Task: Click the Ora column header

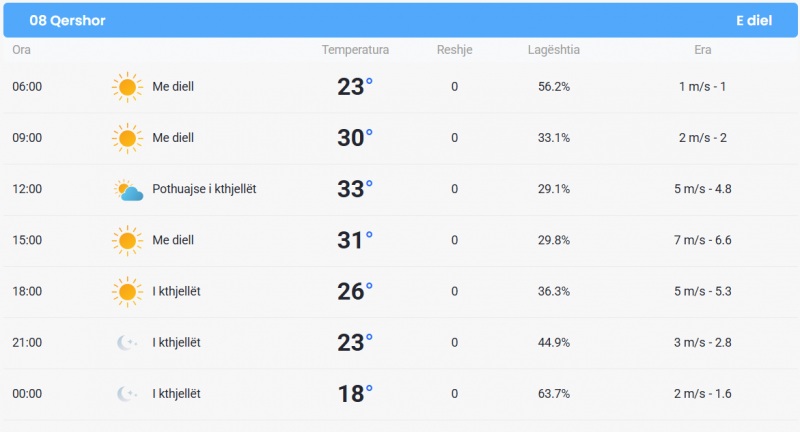Action: click(21, 50)
